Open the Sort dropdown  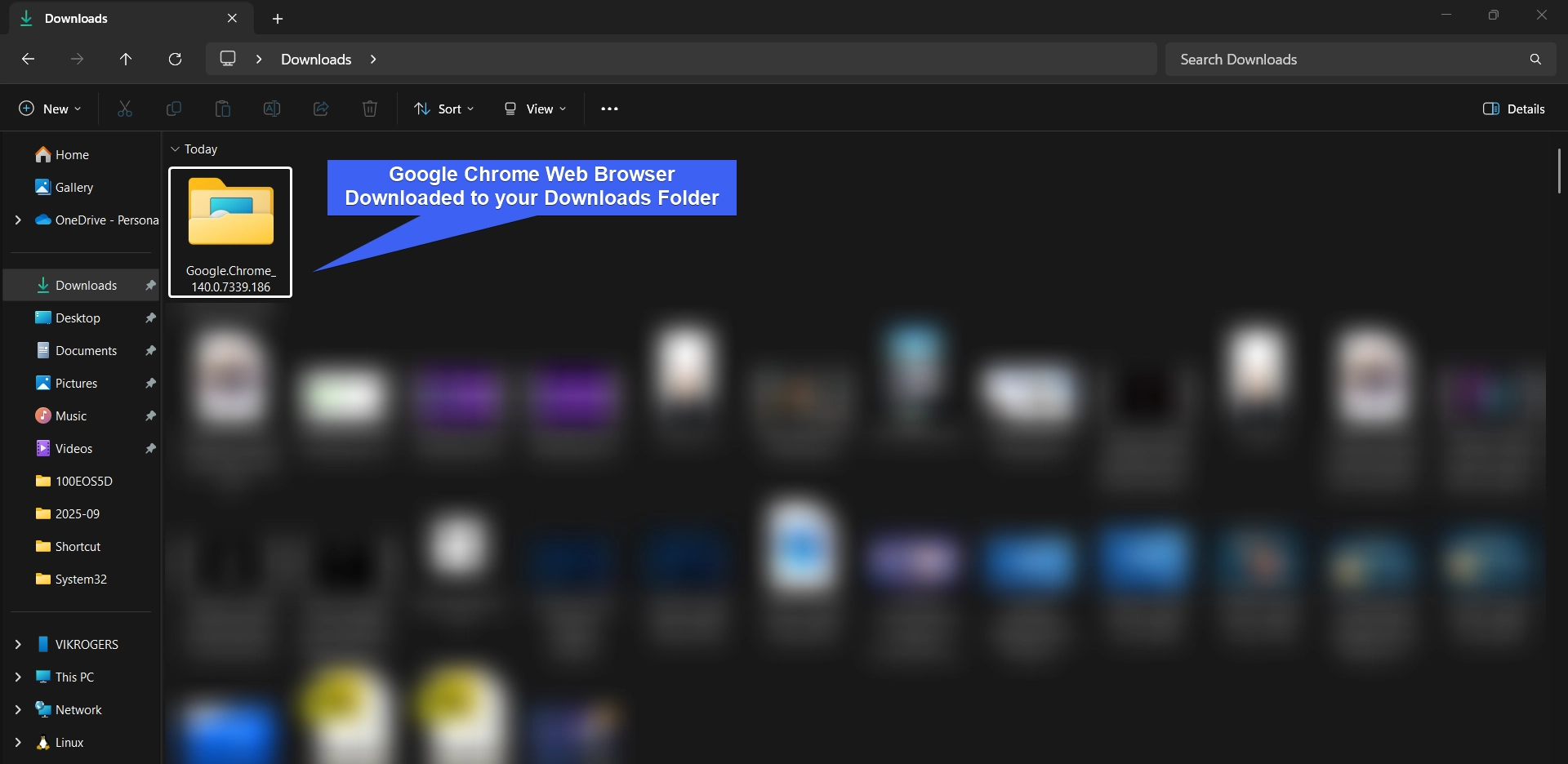point(443,108)
